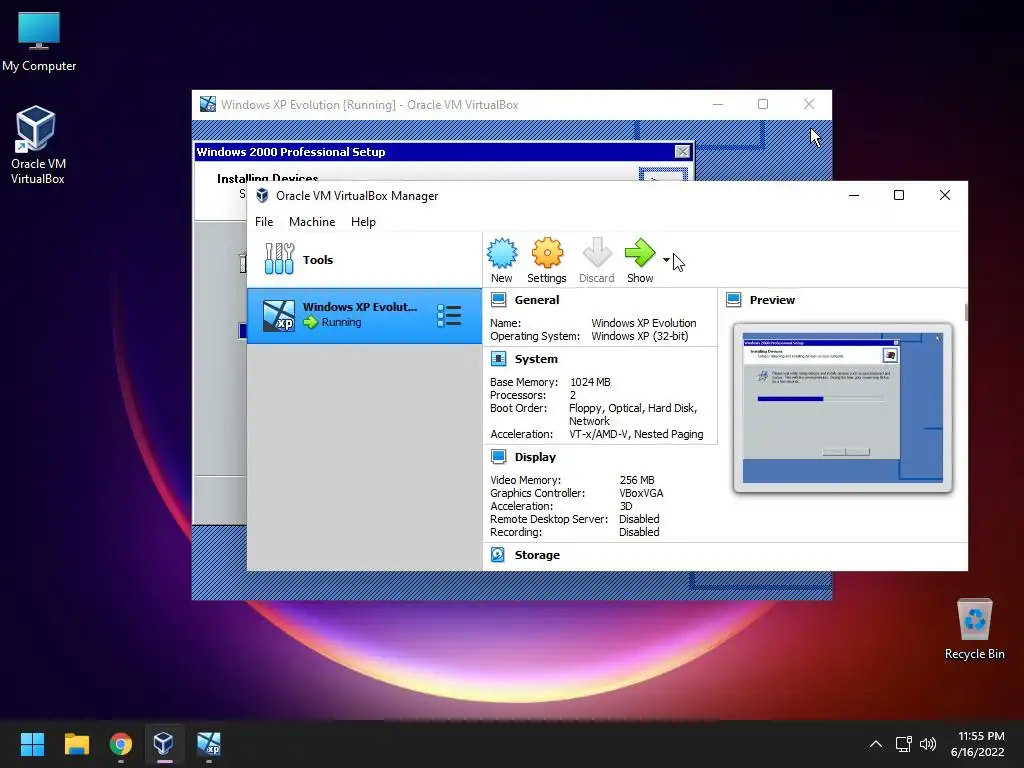Click the Base Memory value 1024 MB

[x=590, y=382]
